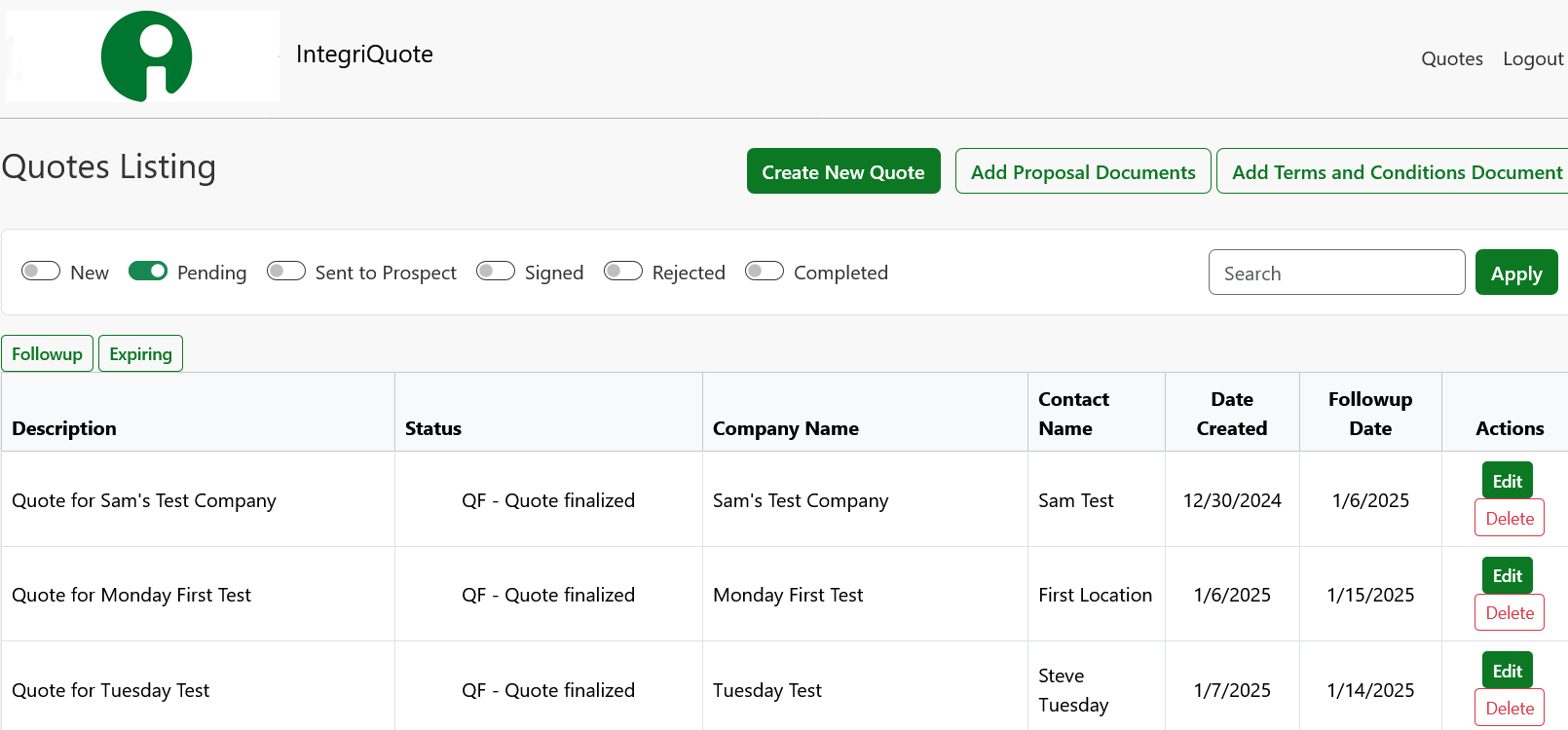1568x730 pixels.
Task: Focus the Search input field
Action: (1335, 273)
